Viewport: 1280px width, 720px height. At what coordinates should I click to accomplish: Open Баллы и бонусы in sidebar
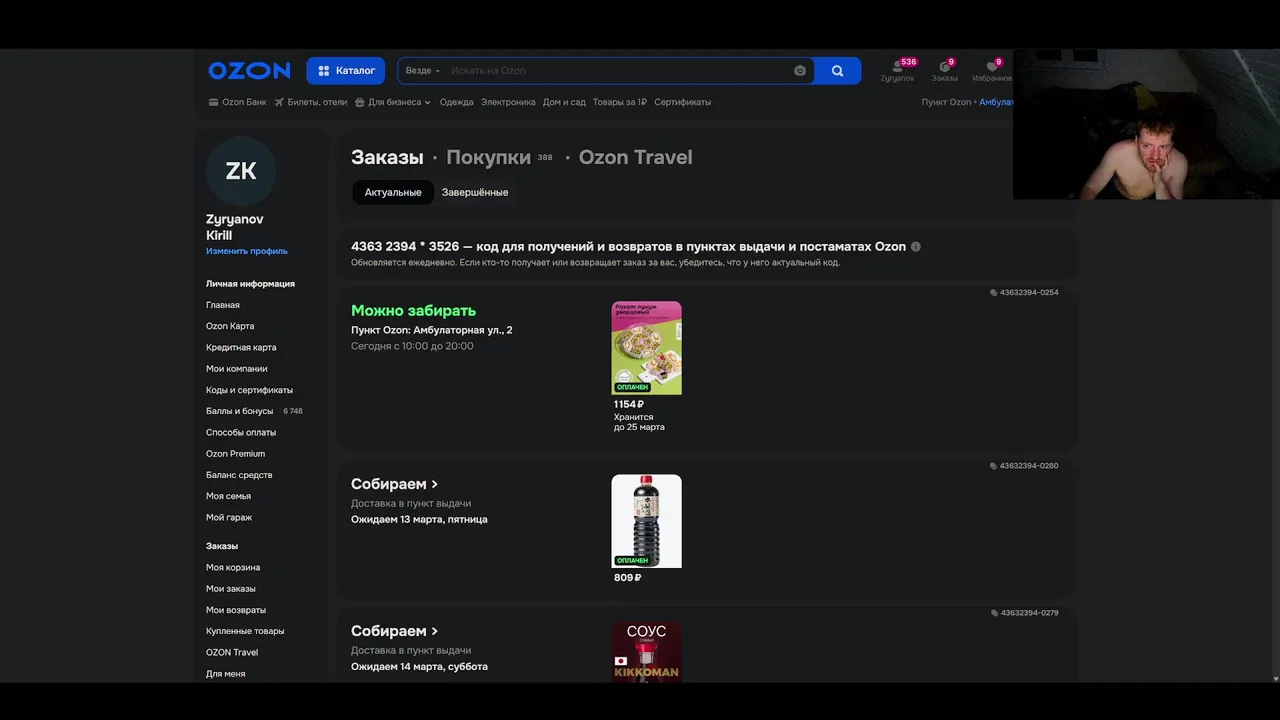tap(240, 411)
